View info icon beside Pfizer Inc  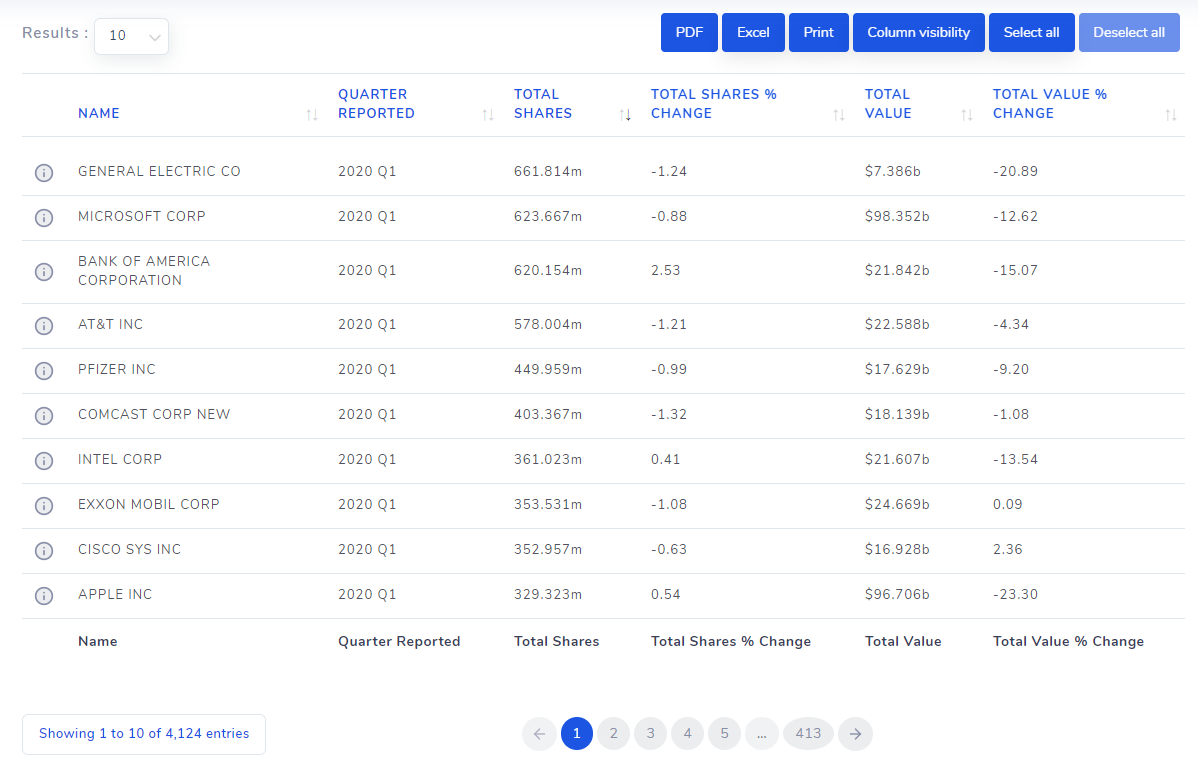pyautogui.click(x=44, y=371)
